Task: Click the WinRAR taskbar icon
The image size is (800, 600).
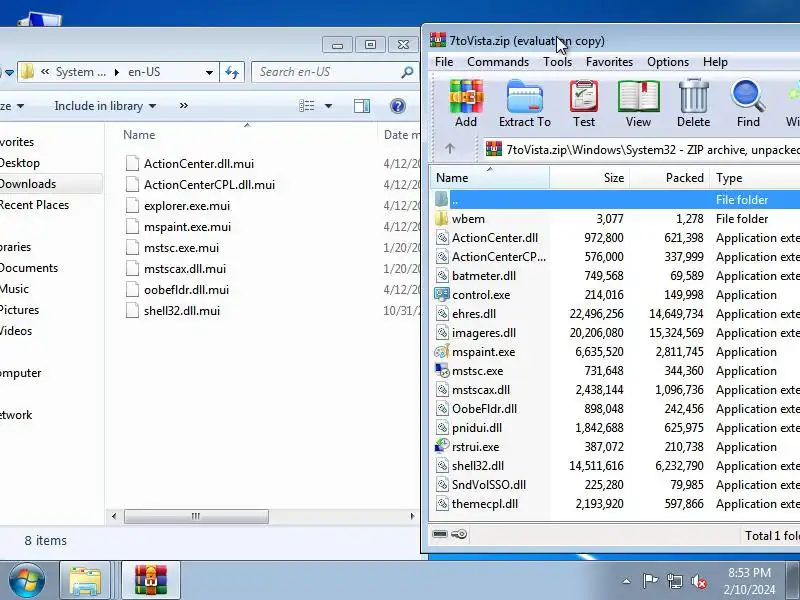Action: click(x=151, y=580)
